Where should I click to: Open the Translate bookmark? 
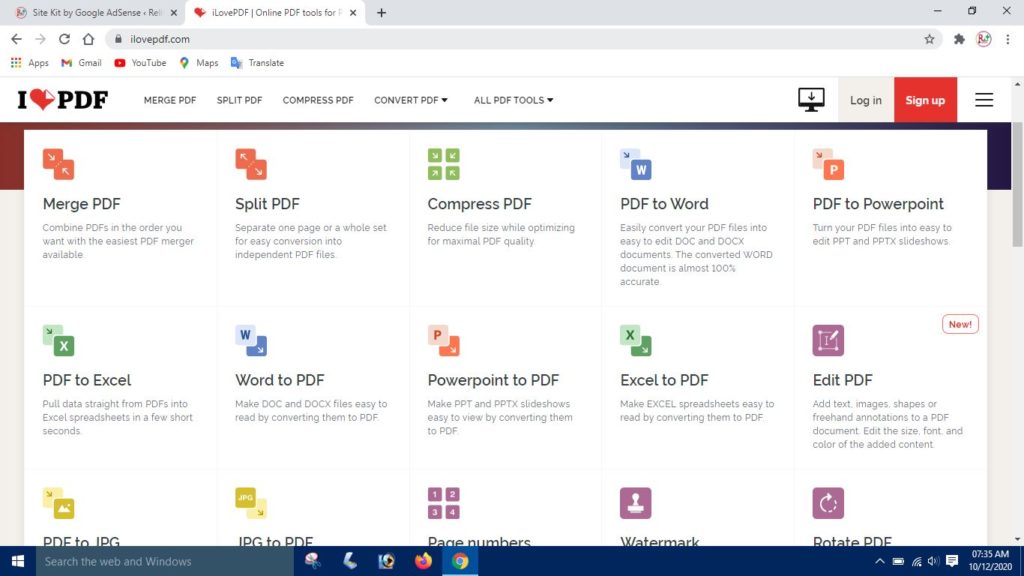[x=257, y=63]
